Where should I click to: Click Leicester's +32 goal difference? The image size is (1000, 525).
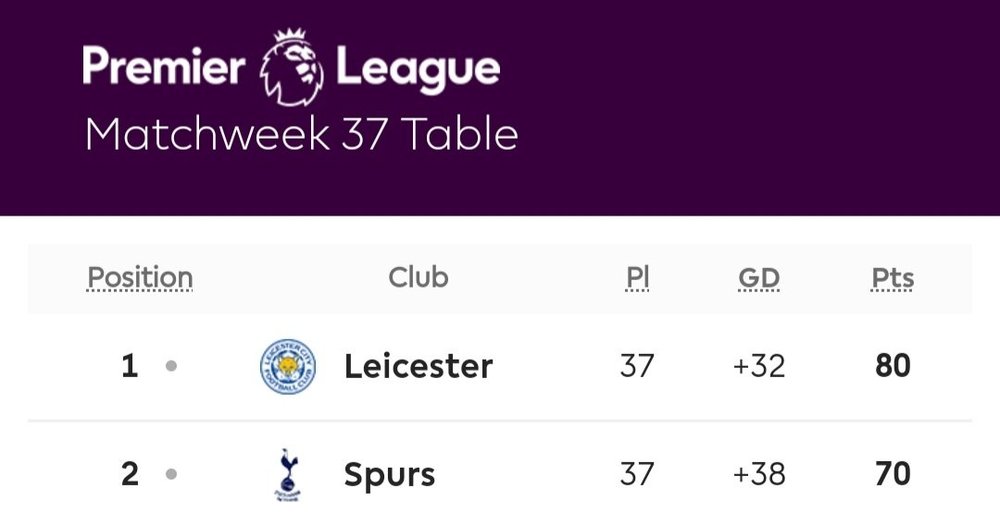click(759, 366)
